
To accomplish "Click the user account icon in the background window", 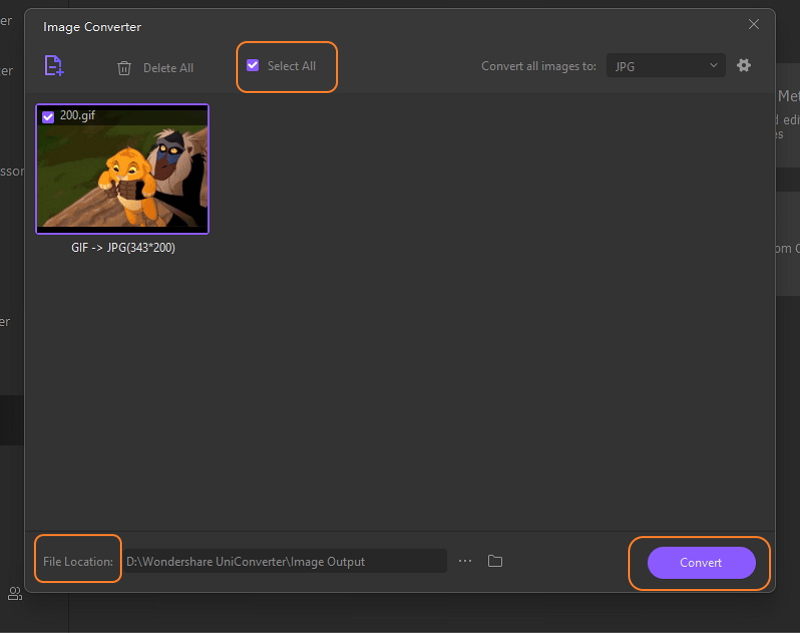I will pyautogui.click(x=14, y=594).
